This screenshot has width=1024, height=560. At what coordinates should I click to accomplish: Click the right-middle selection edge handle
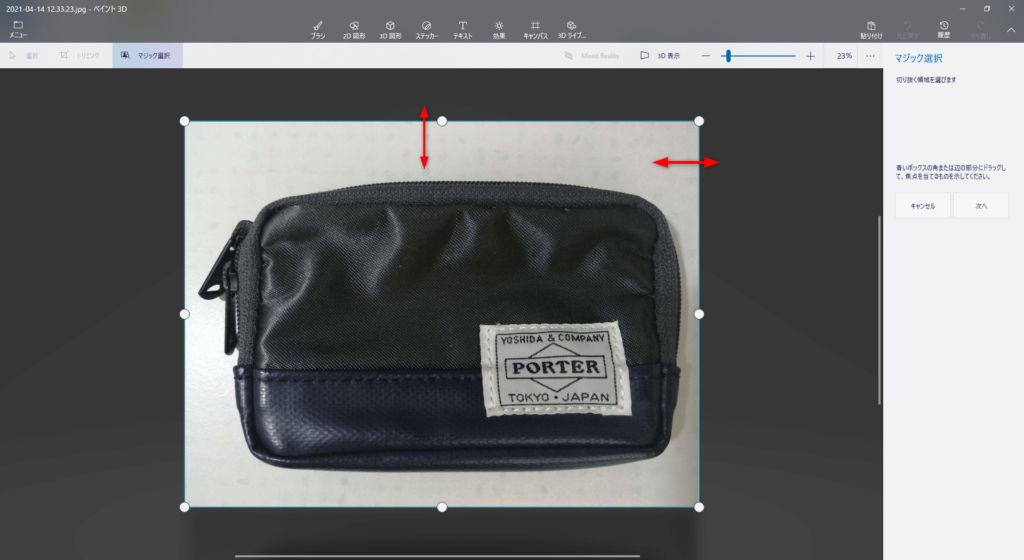point(699,314)
